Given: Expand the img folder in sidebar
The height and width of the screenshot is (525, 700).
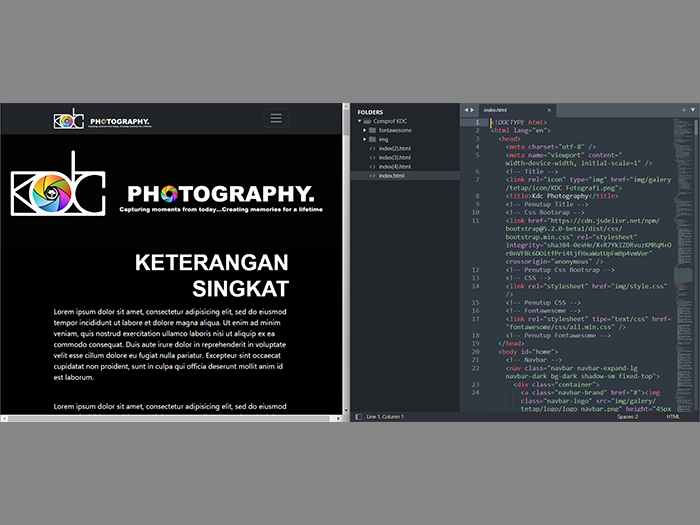Looking at the screenshot, I should click(x=365, y=139).
